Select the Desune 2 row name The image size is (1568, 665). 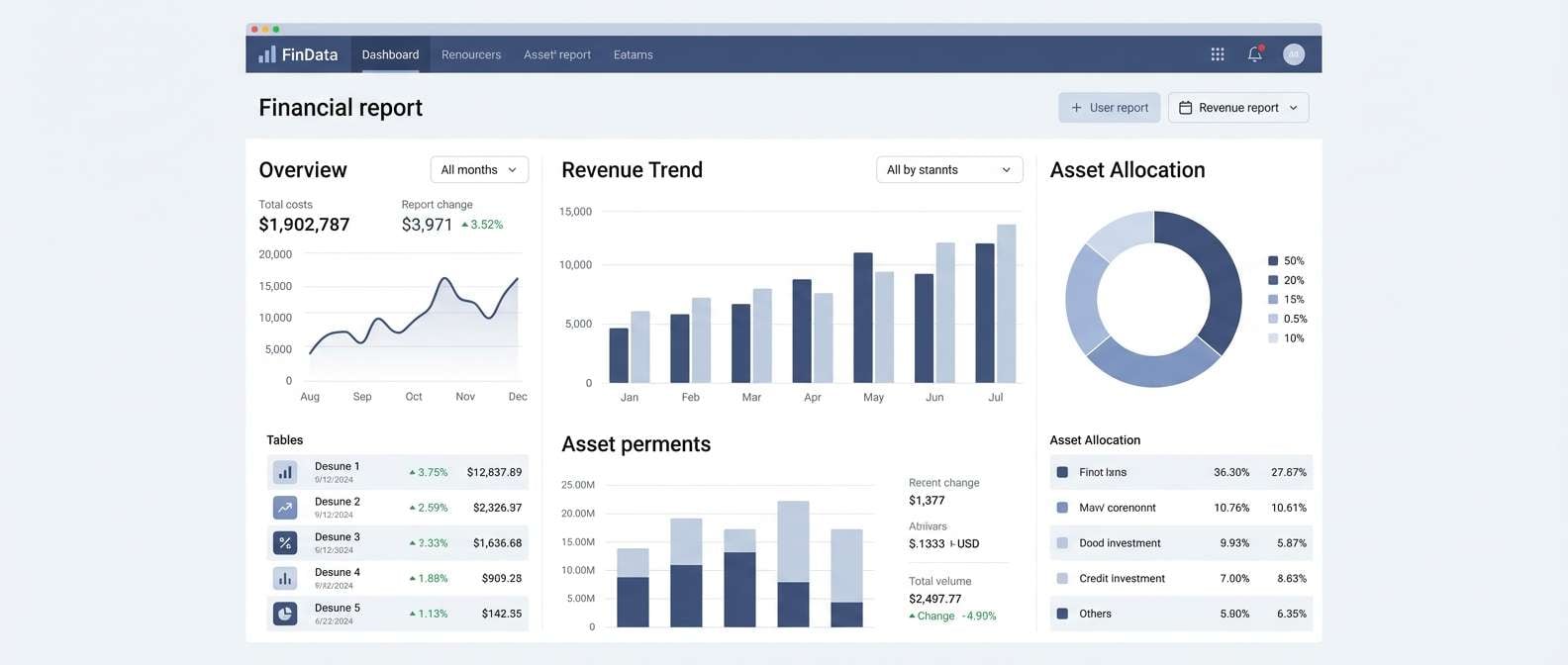(x=338, y=502)
